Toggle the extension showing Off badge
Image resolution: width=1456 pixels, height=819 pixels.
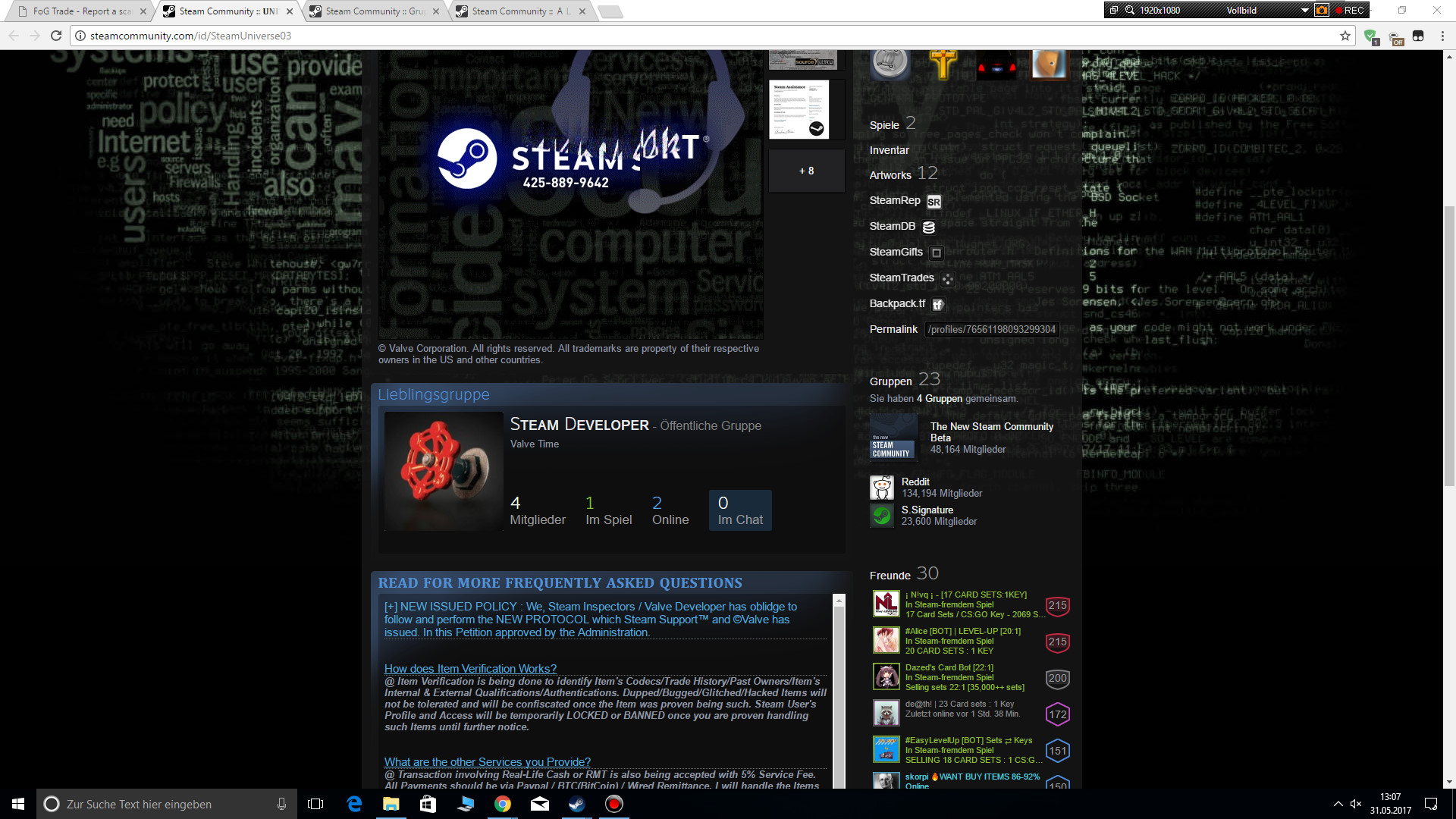click(x=1396, y=37)
